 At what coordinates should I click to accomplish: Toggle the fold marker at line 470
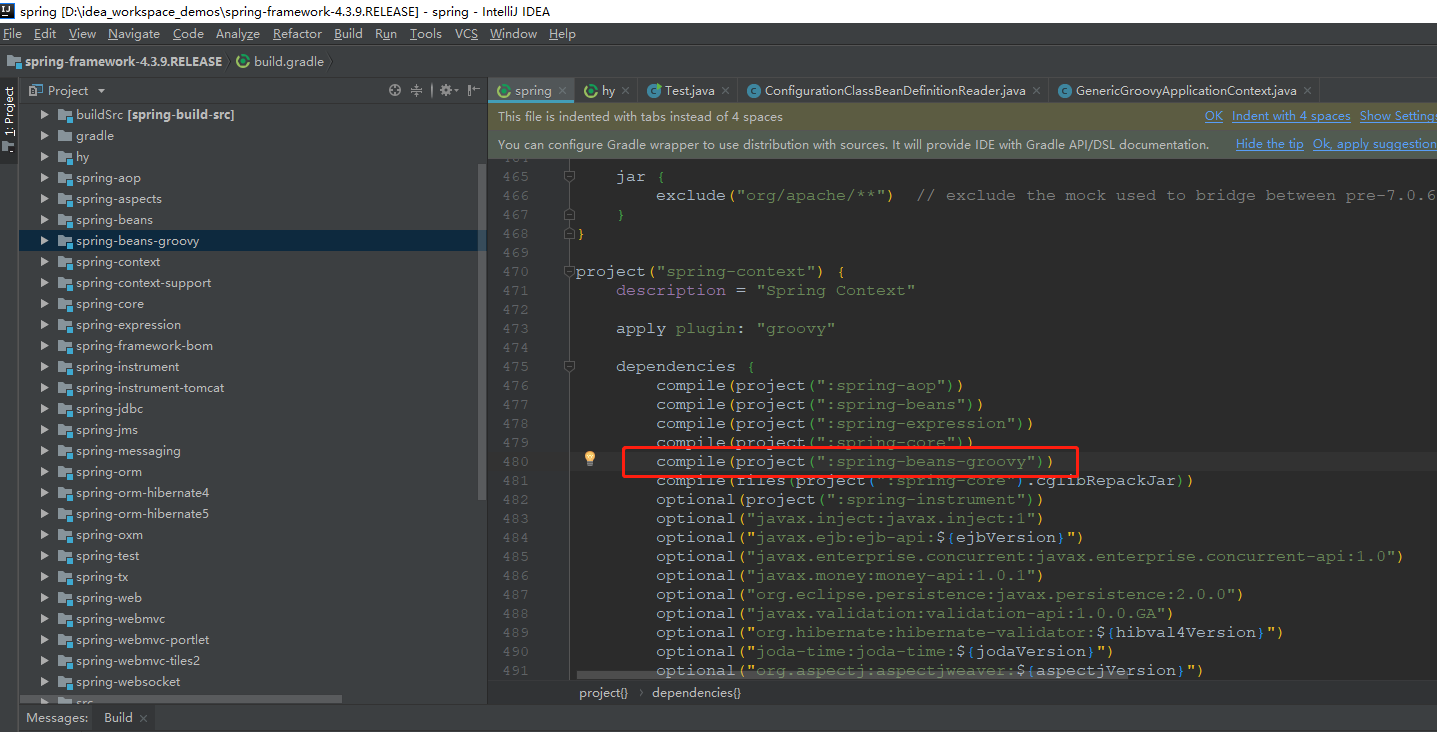point(569,271)
